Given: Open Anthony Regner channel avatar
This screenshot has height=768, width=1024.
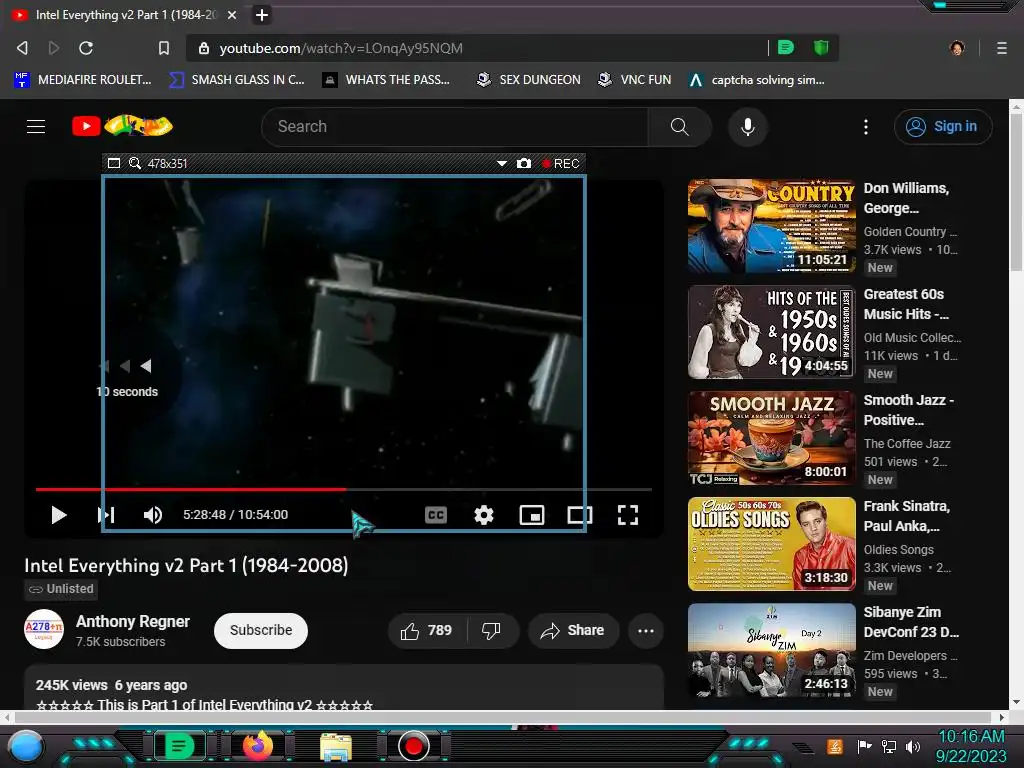Looking at the screenshot, I should point(44,630).
